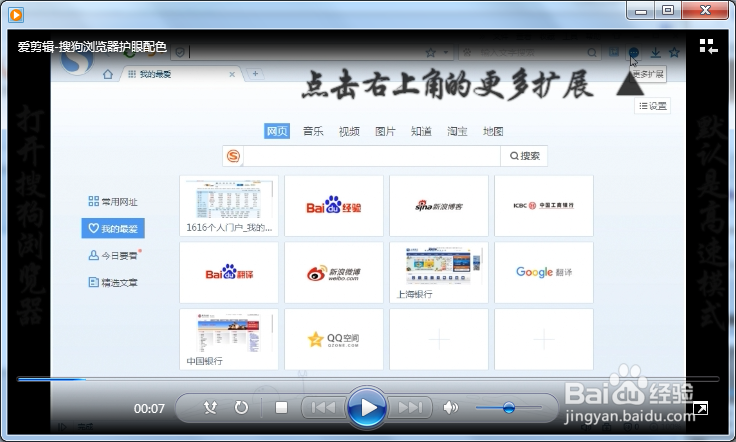Skip to the next track

409,408
